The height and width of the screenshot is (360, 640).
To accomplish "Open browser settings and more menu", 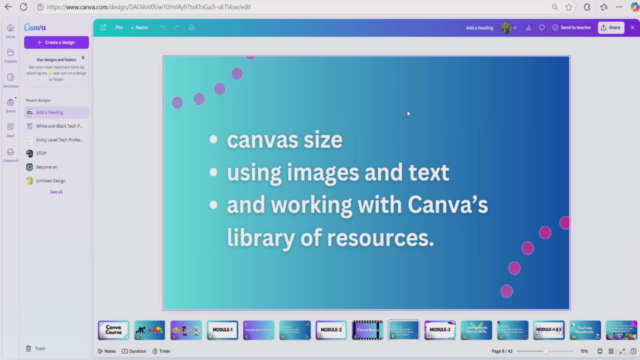I will (619, 7).
